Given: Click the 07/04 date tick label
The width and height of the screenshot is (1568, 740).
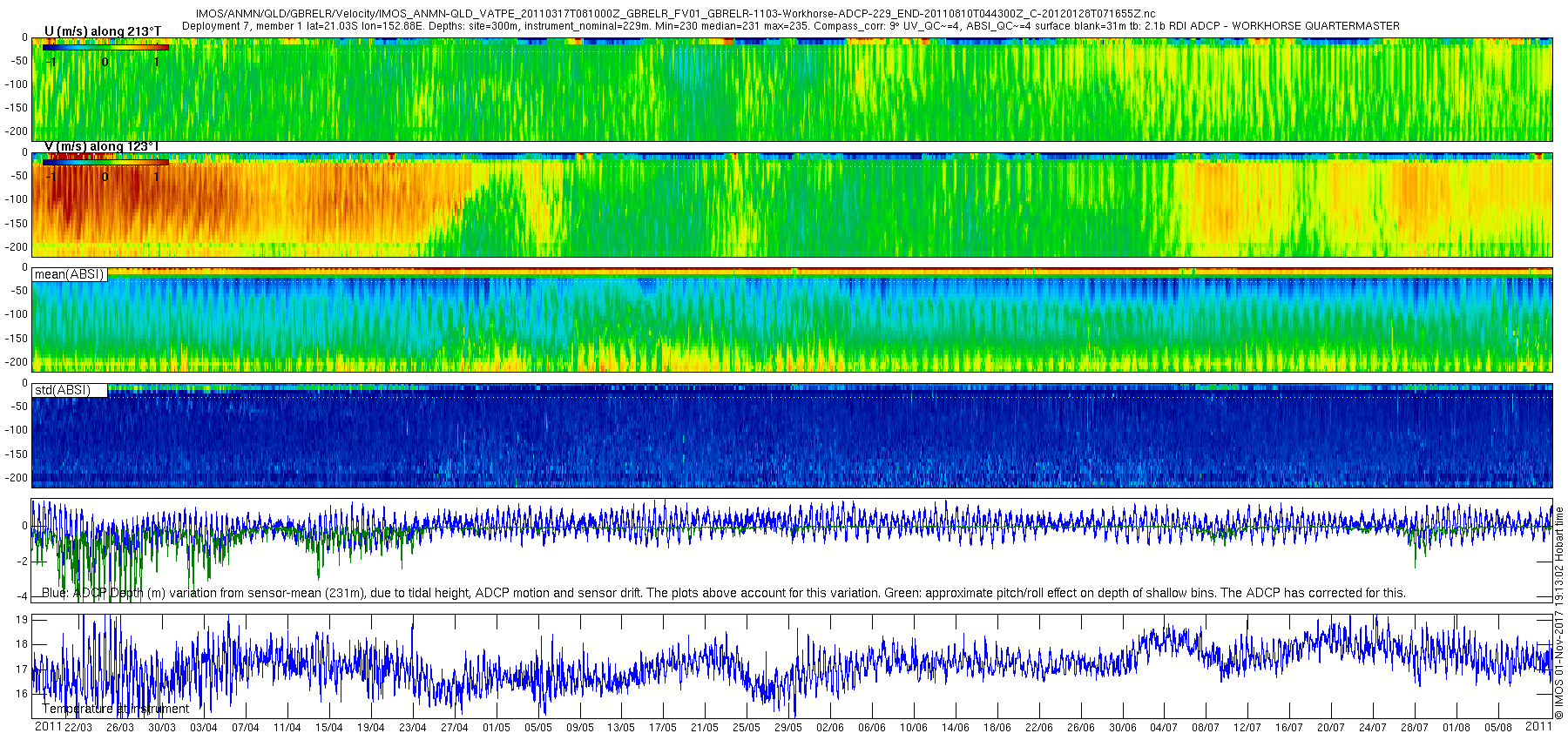Looking at the screenshot, I should click(246, 728).
